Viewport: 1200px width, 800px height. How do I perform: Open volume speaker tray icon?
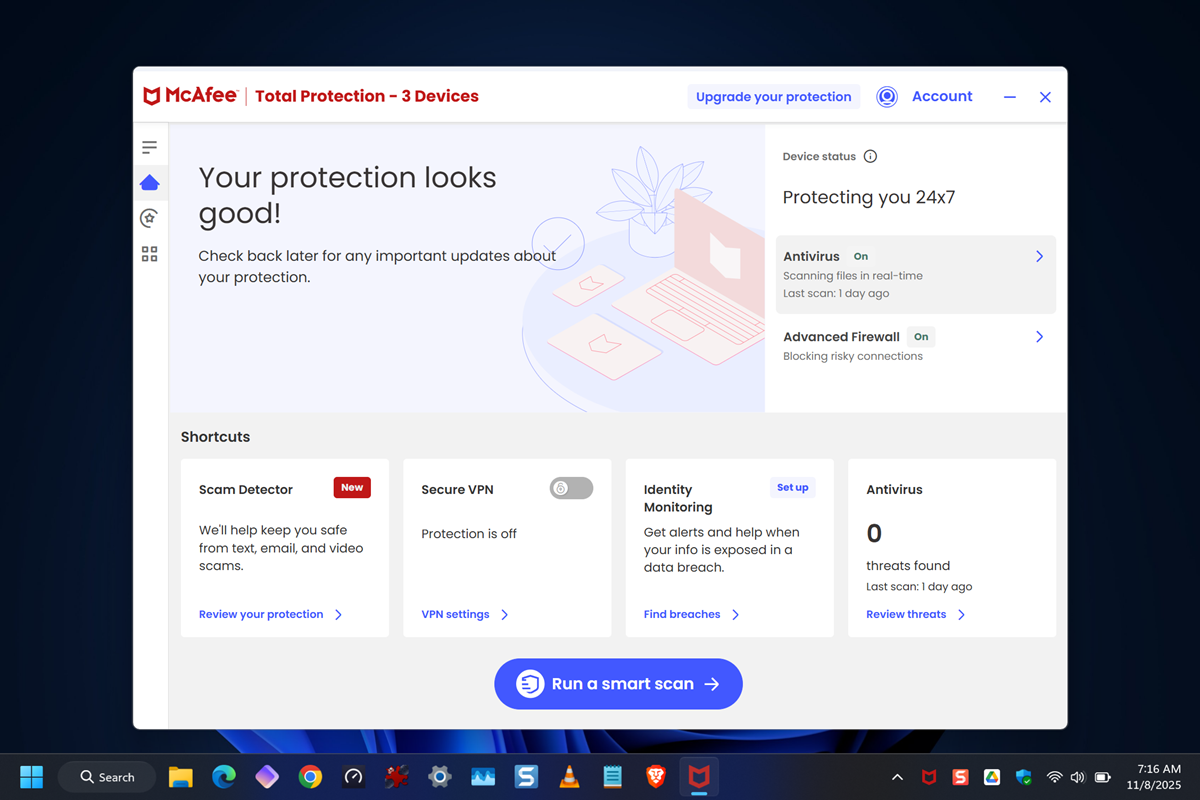[x=1078, y=777]
